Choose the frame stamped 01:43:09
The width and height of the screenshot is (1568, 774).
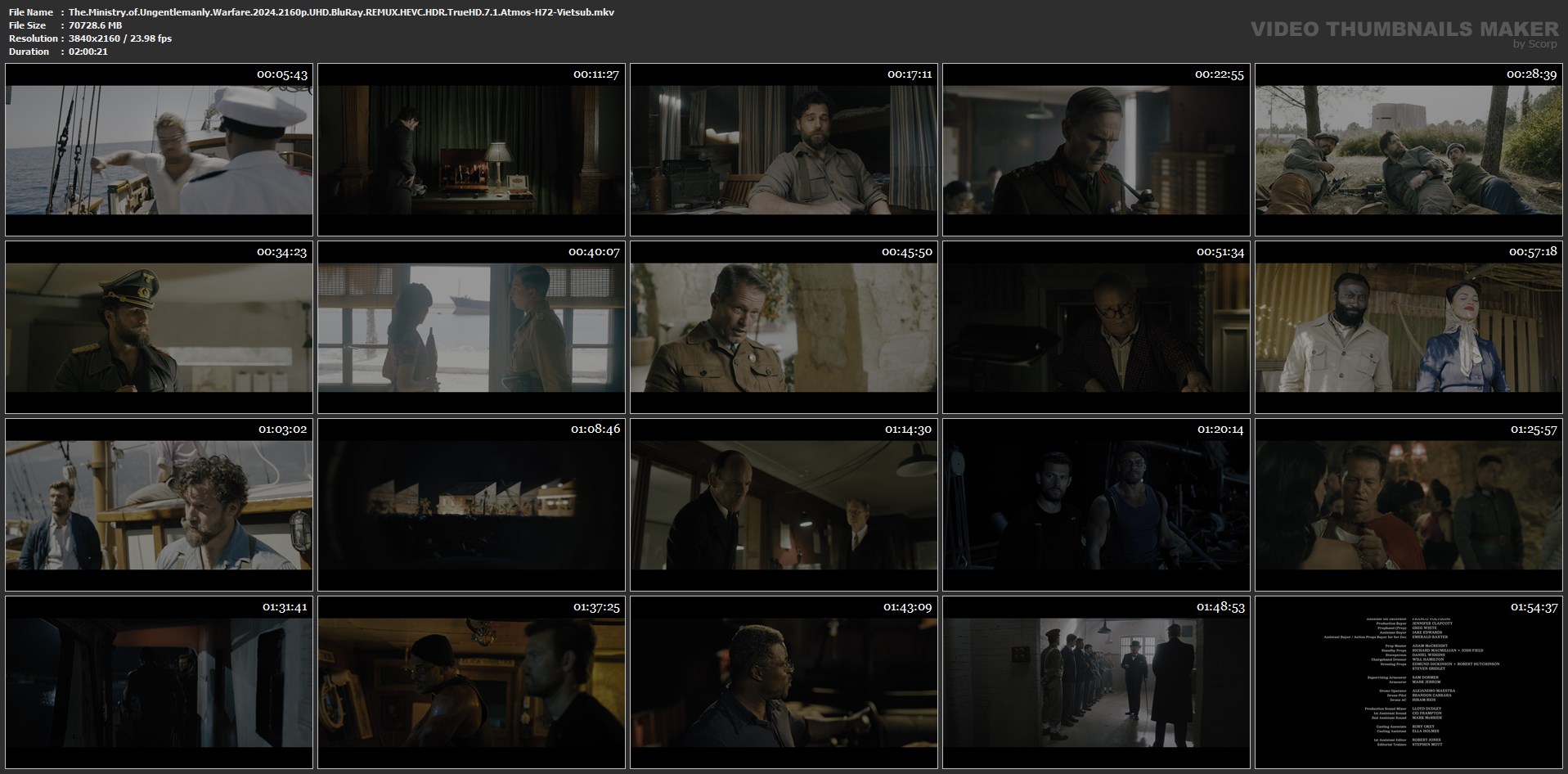(x=784, y=682)
